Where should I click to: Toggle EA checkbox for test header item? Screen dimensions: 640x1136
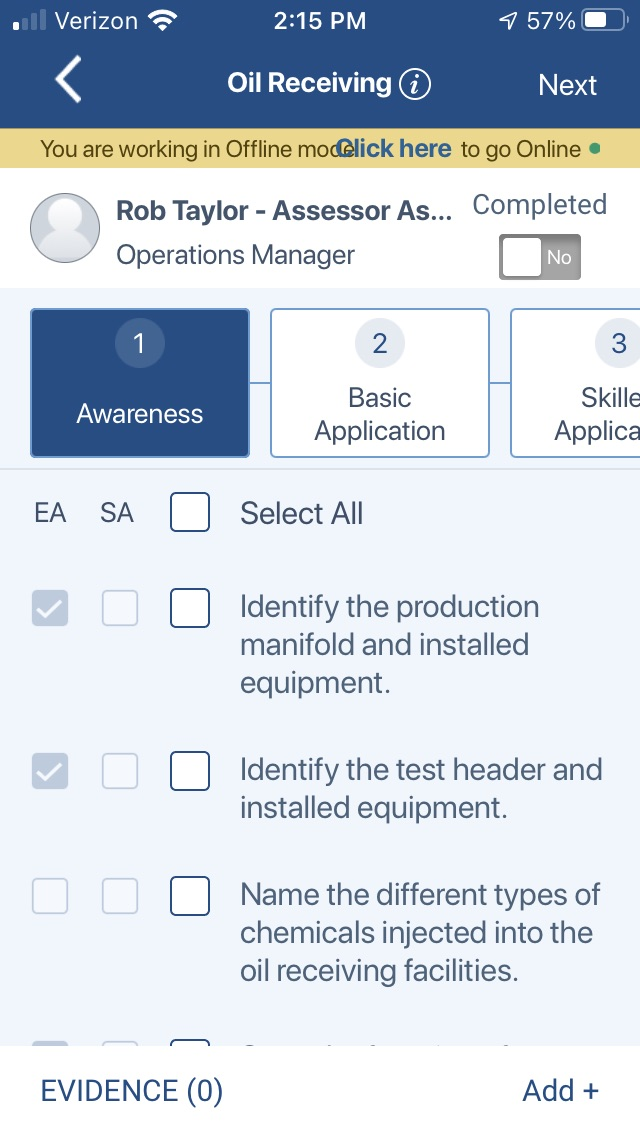(50, 770)
